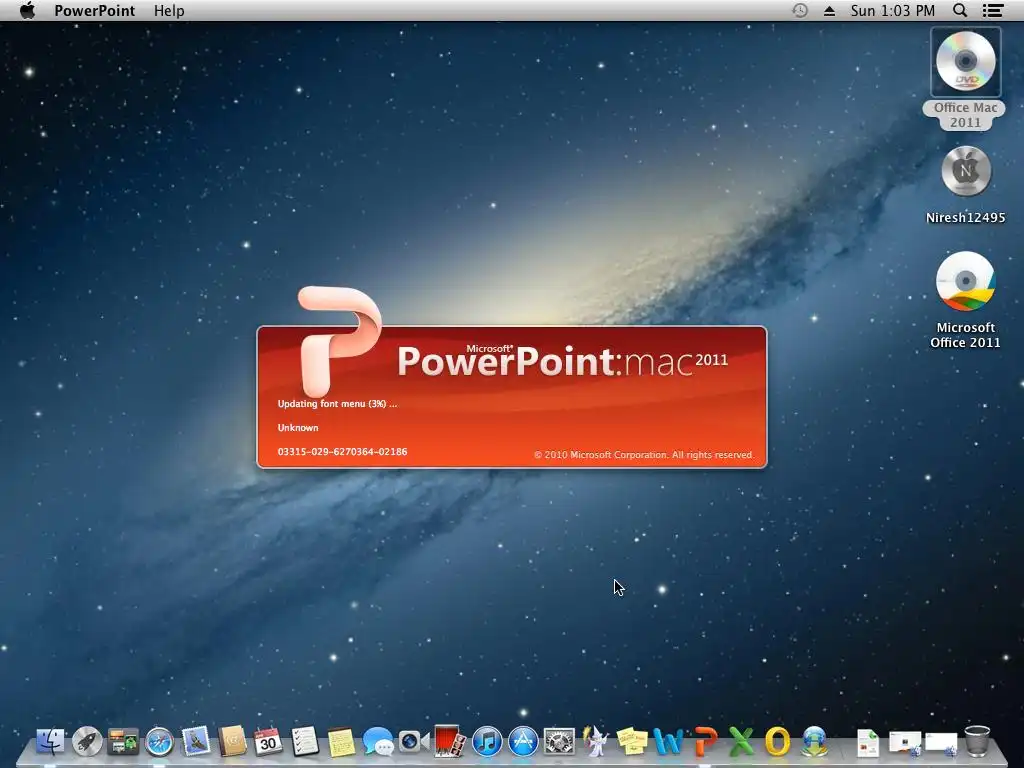The height and width of the screenshot is (768, 1024).
Task: Open Spotlight search magnifier
Action: tap(960, 10)
